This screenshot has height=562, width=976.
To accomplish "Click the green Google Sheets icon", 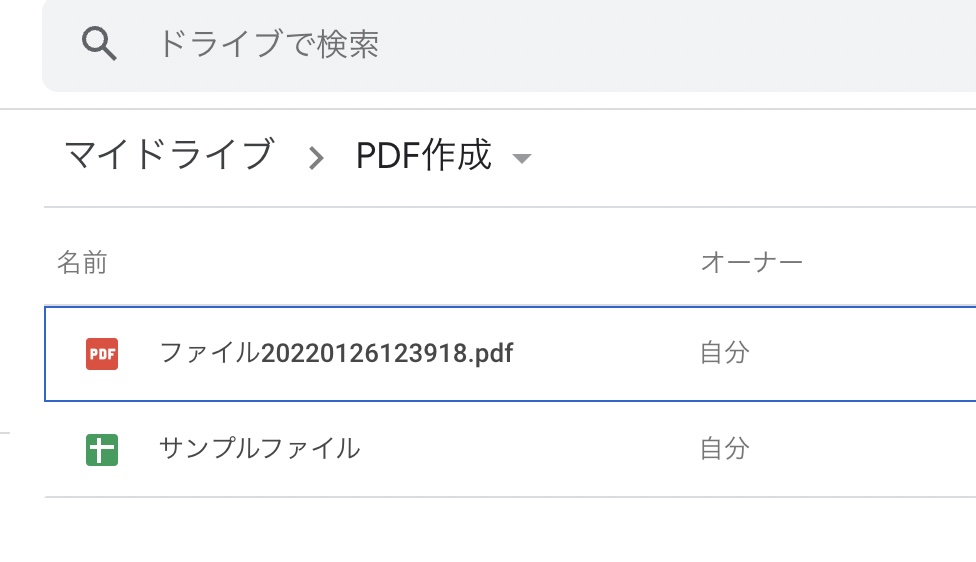I will 102,449.
